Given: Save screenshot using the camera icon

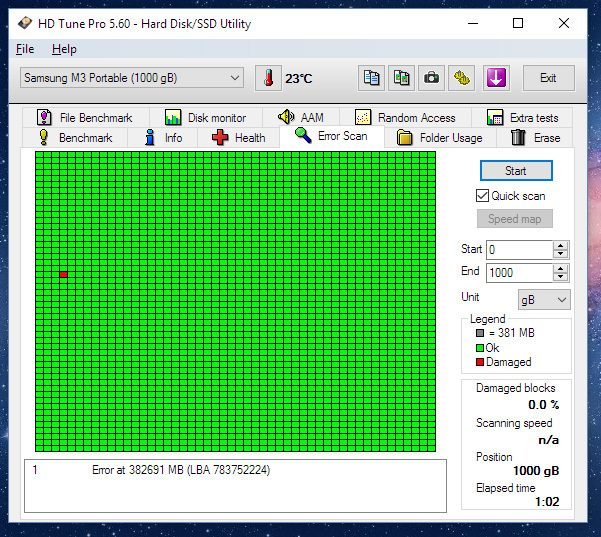Looking at the screenshot, I should click(x=431, y=78).
